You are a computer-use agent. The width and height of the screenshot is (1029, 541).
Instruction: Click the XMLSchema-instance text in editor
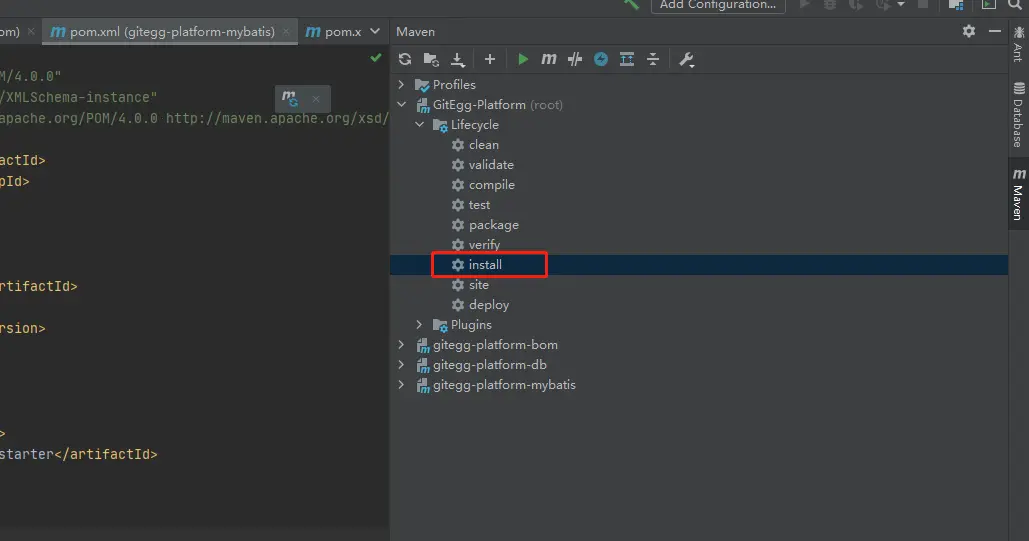79,97
